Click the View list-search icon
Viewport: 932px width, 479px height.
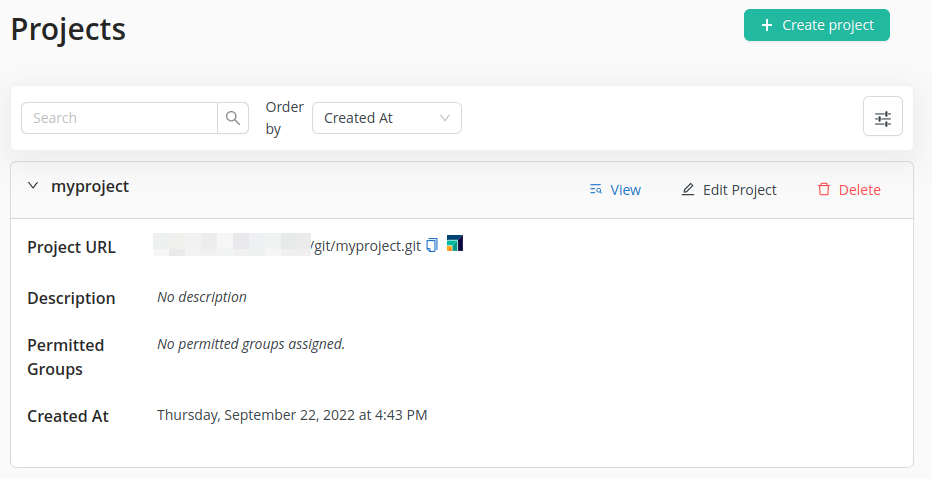coord(596,190)
